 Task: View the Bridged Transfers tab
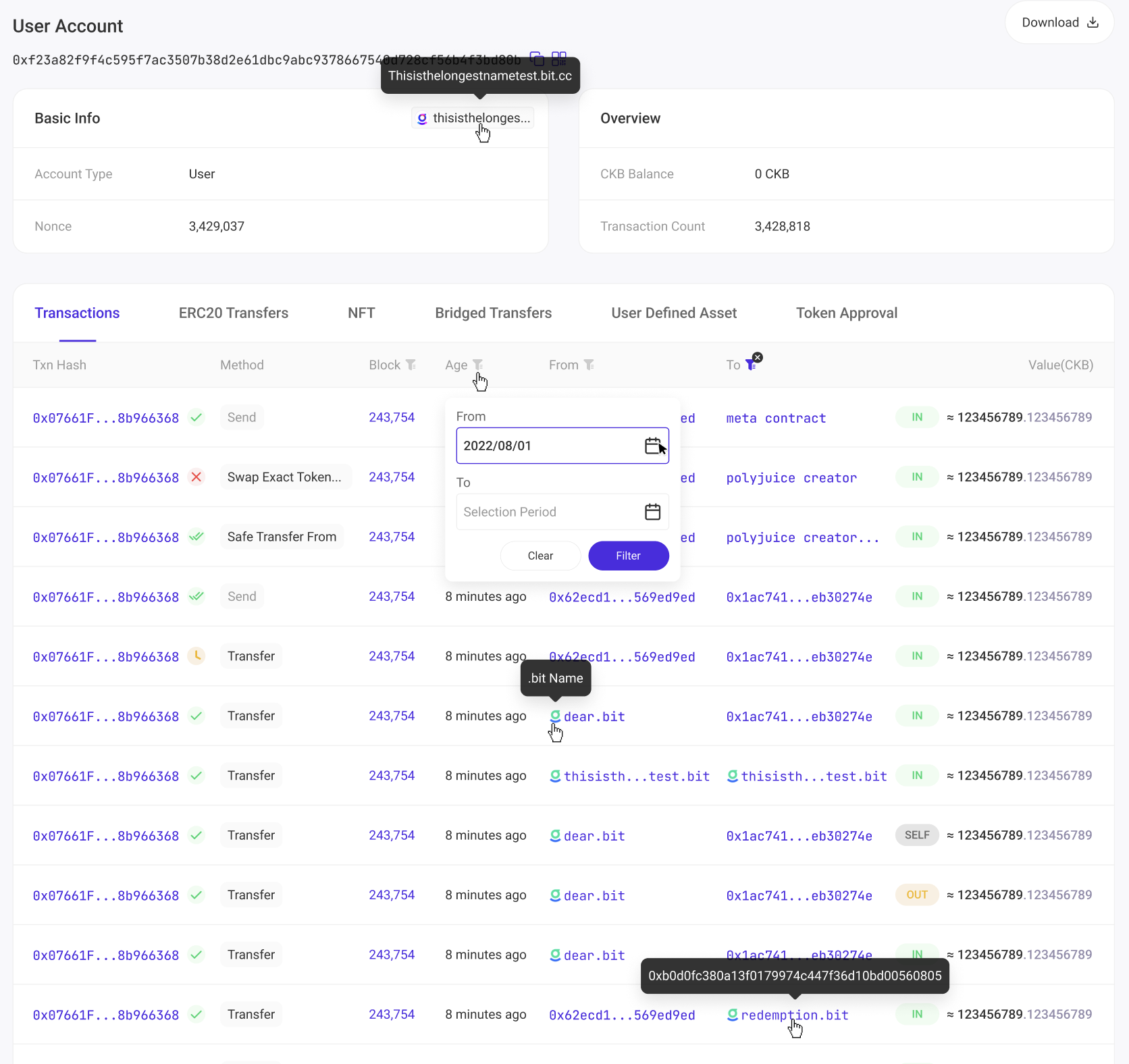[x=493, y=313]
